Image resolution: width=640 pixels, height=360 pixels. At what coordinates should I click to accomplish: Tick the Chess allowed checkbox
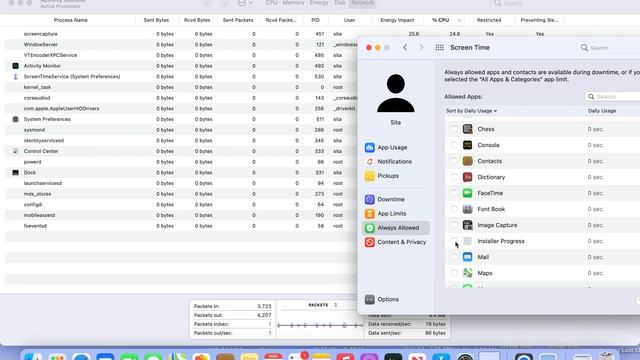coord(454,129)
